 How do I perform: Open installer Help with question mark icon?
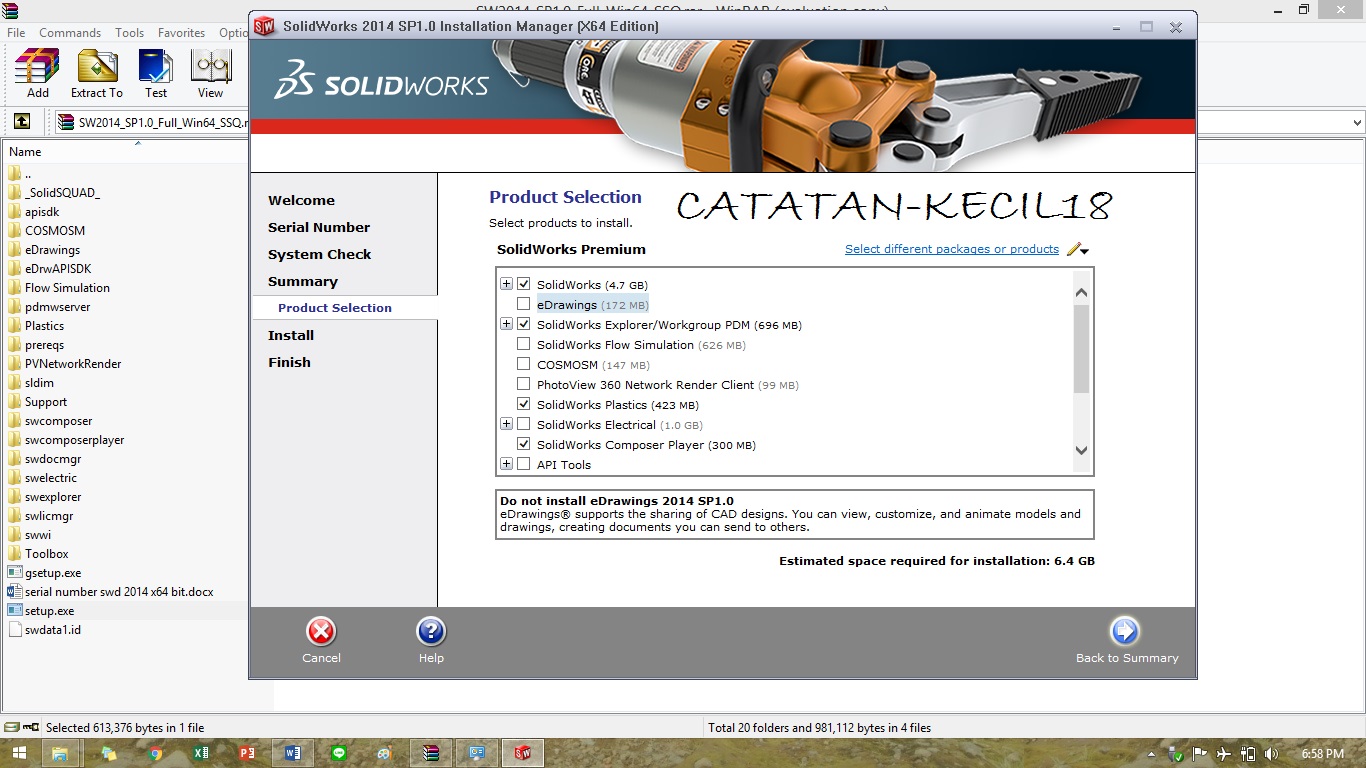[x=431, y=631]
